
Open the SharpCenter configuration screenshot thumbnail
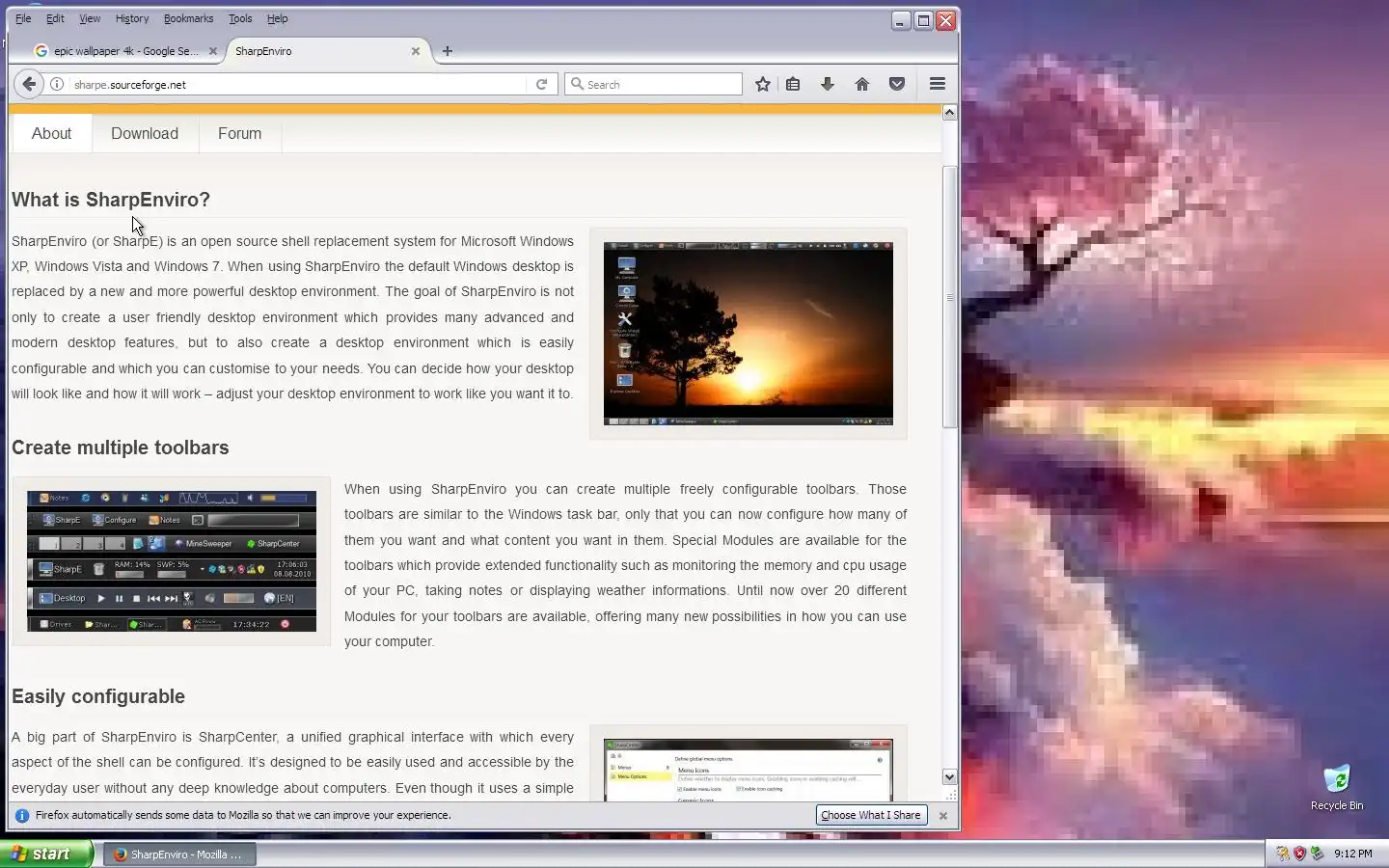tap(749, 770)
